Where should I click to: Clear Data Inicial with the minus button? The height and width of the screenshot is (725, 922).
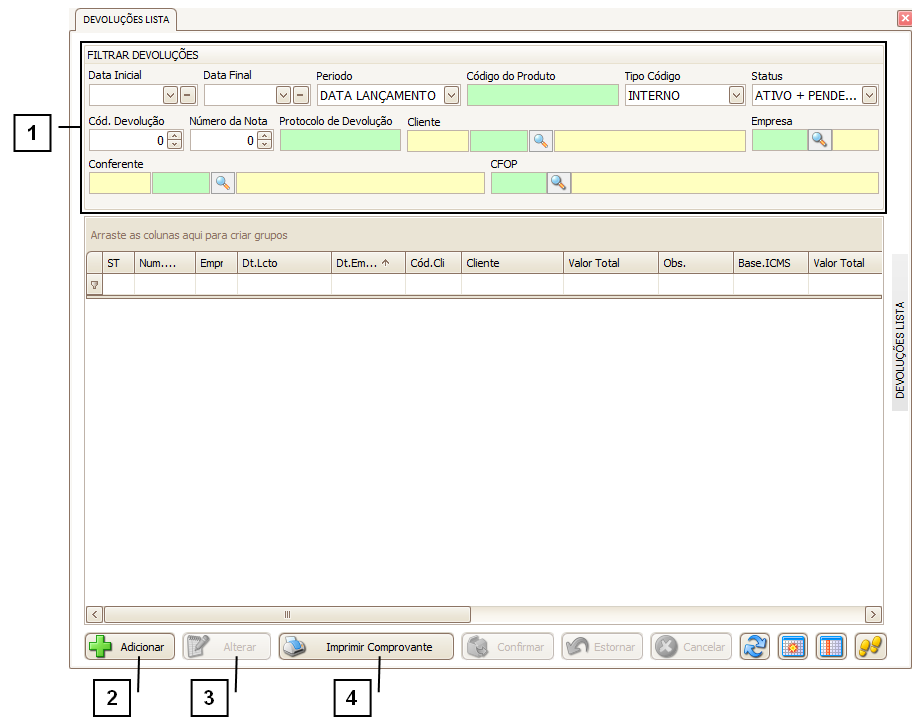(x=187, y=96)
